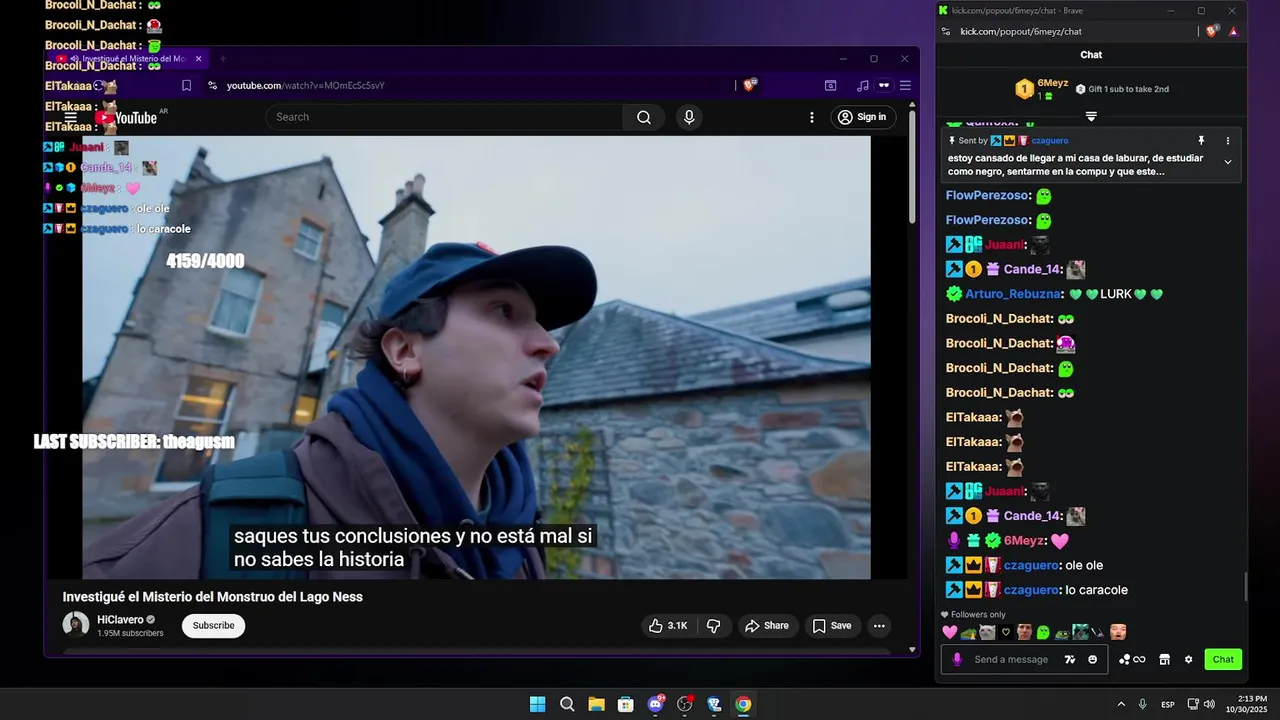The width and height of the screenshot is (1280, 720).
Task: Subscribe to HiClavero channel
Action: point(213,626)
